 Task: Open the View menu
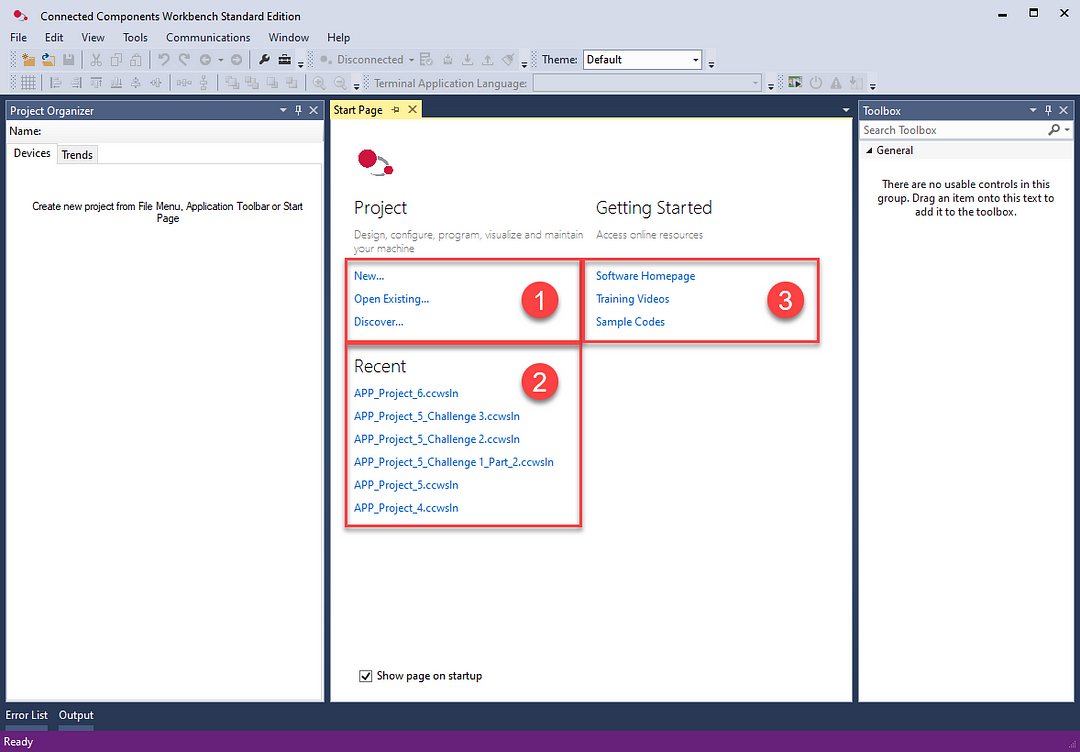click(x=93, y=38)
